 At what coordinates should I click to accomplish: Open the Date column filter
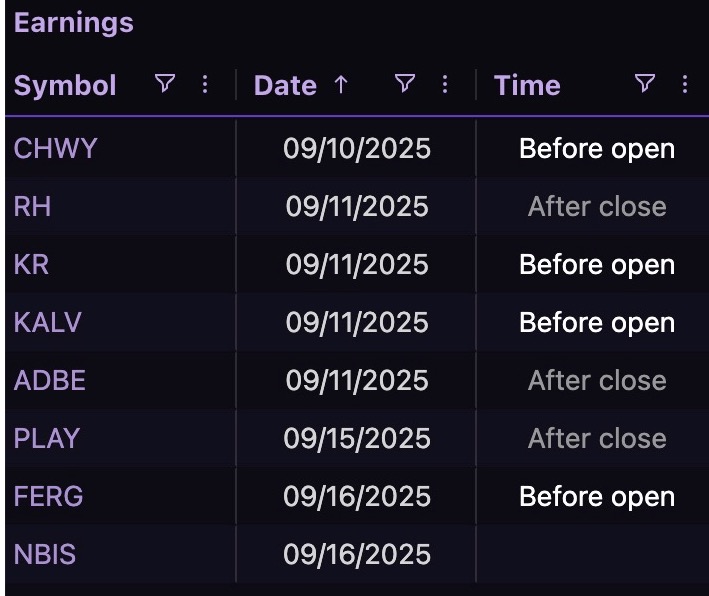[405, 84]
